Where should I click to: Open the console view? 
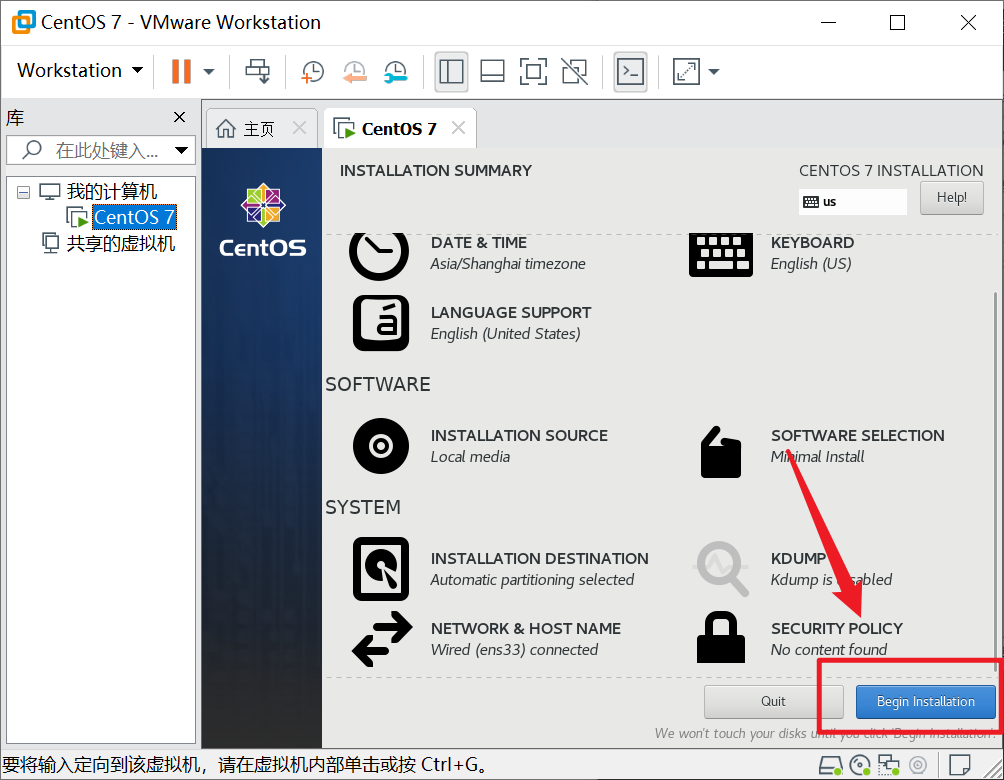point(630,71)
